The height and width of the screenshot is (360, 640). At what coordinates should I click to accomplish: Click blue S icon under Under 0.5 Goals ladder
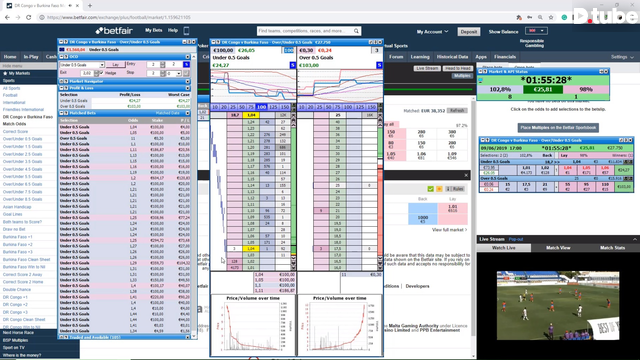click(292, 65)
